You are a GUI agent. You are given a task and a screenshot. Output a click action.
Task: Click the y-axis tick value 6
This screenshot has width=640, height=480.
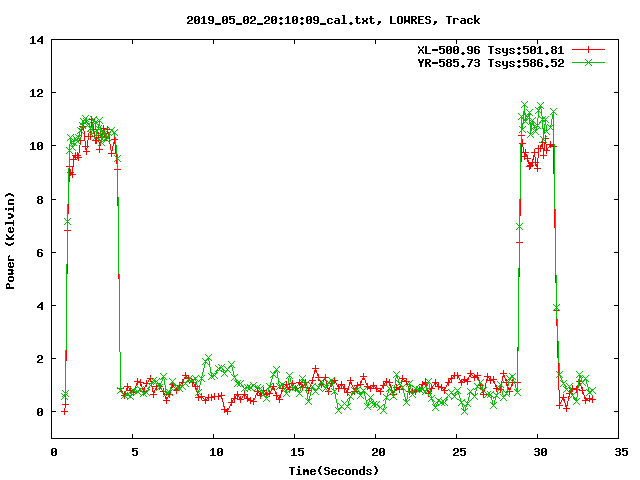coord(40,253)
